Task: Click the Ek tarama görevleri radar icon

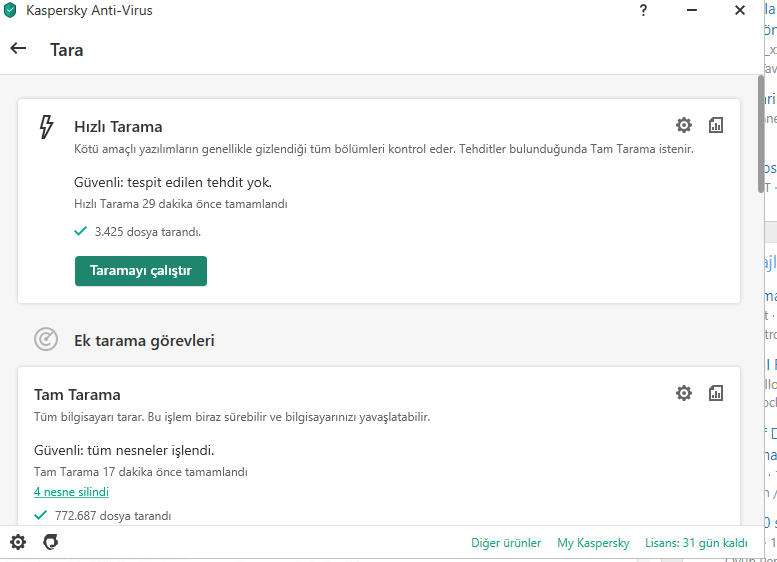Action: tap(46, 339)
